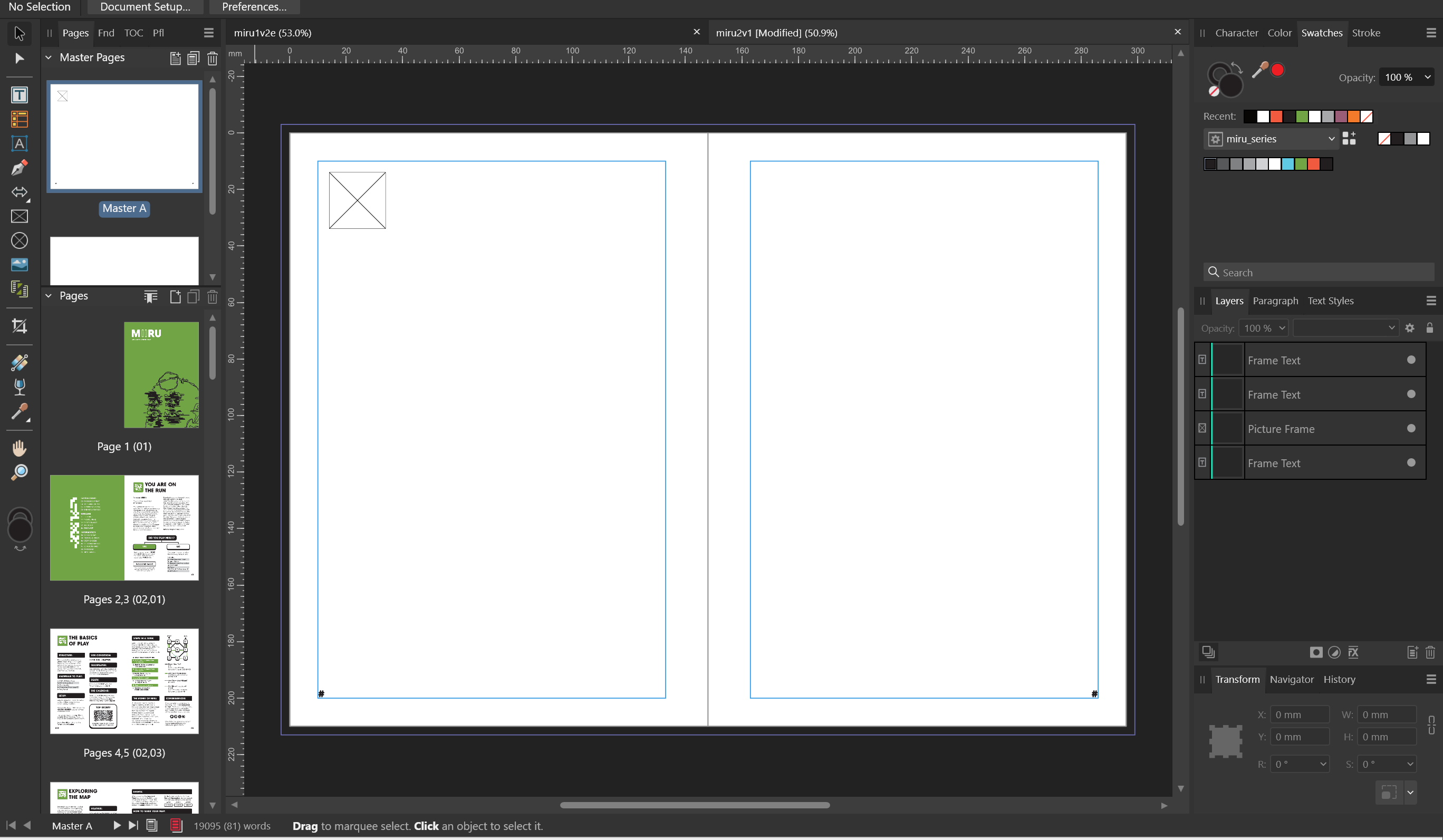
Task: Delete master page with trash icon
Action: click(x=212, y=59)
